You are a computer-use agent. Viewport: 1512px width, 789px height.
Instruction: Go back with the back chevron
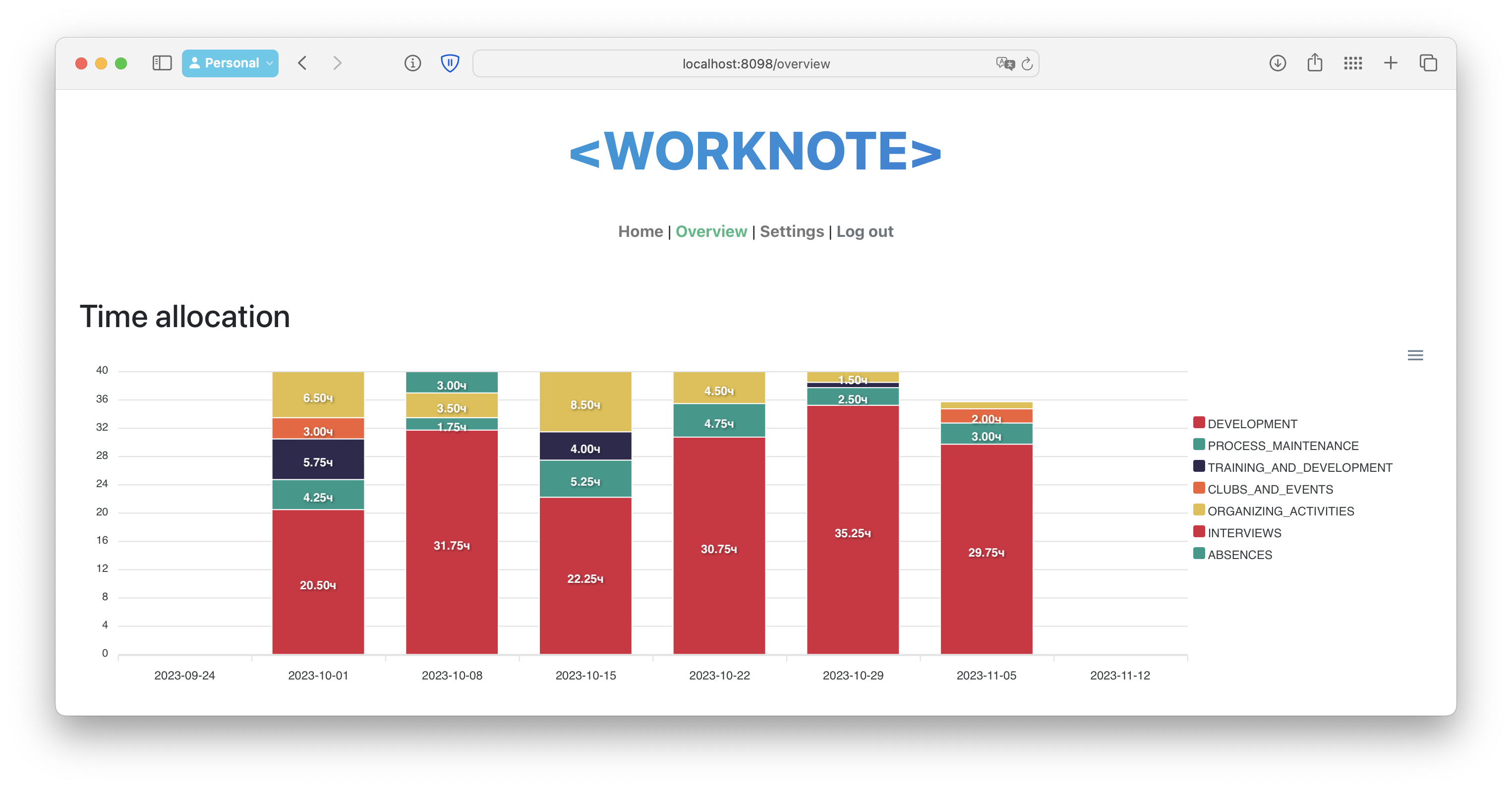click(302, 63)
